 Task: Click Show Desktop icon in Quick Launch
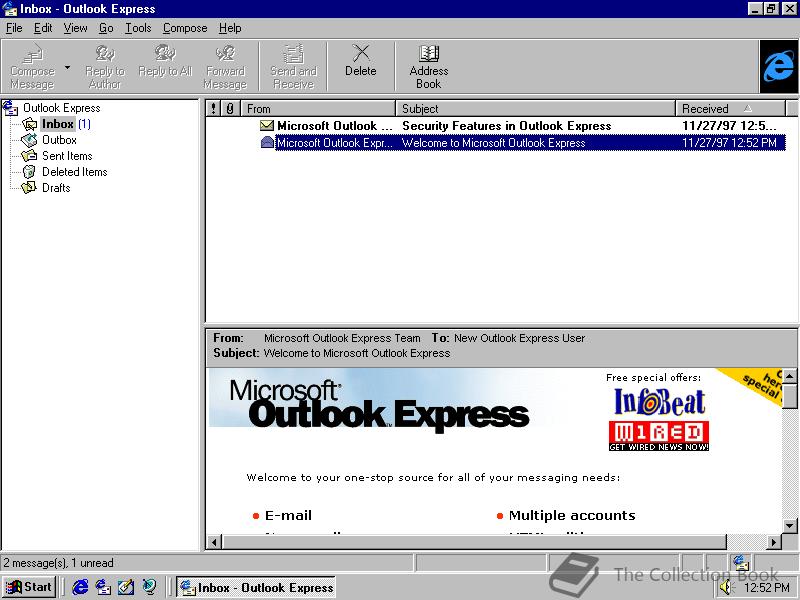(x=126, y=587)
